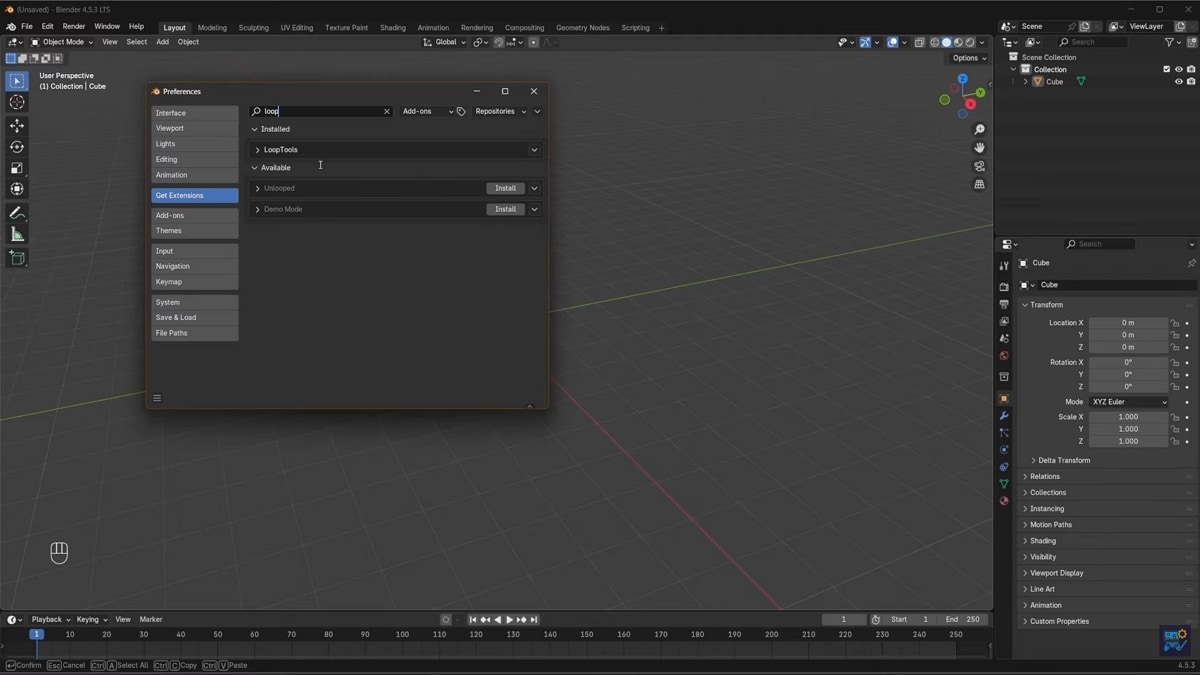
Task: Open the Shading workspace tab
Action: click(x=393, y=28)
